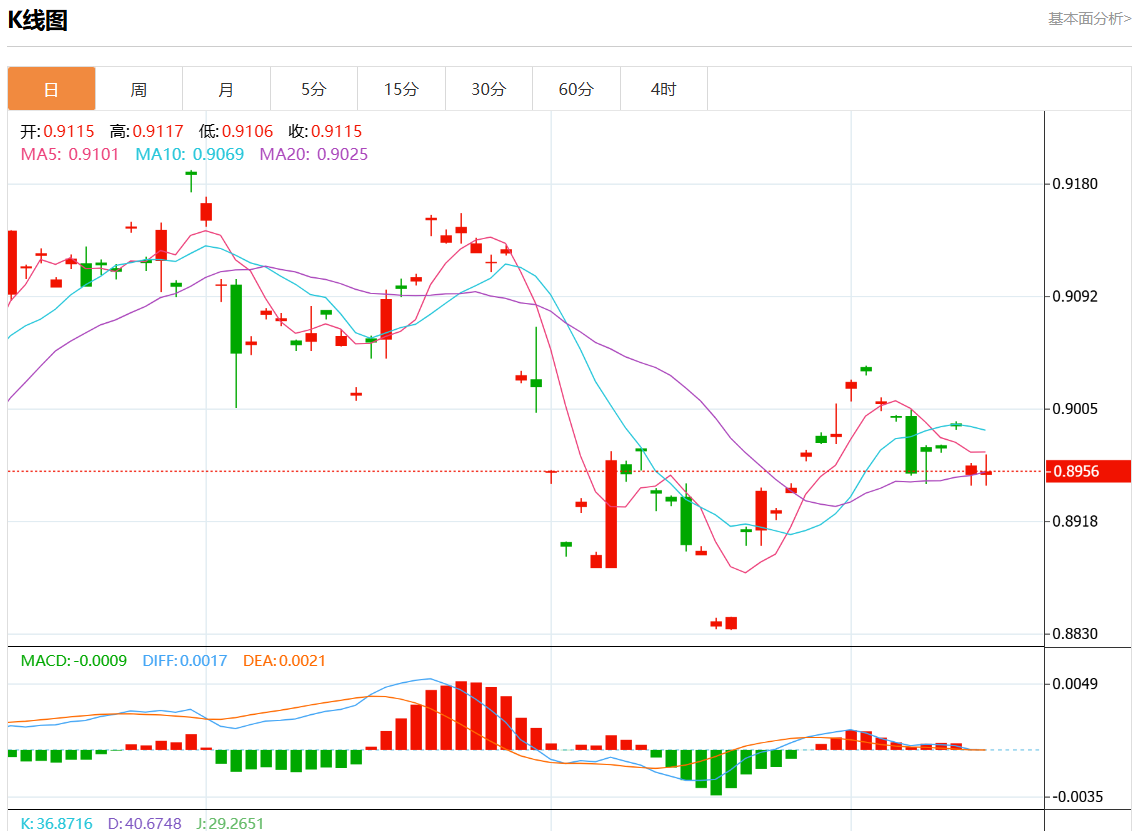Click the 0.9180 price axis label

pyautogui.click(x=1075, y=184)
